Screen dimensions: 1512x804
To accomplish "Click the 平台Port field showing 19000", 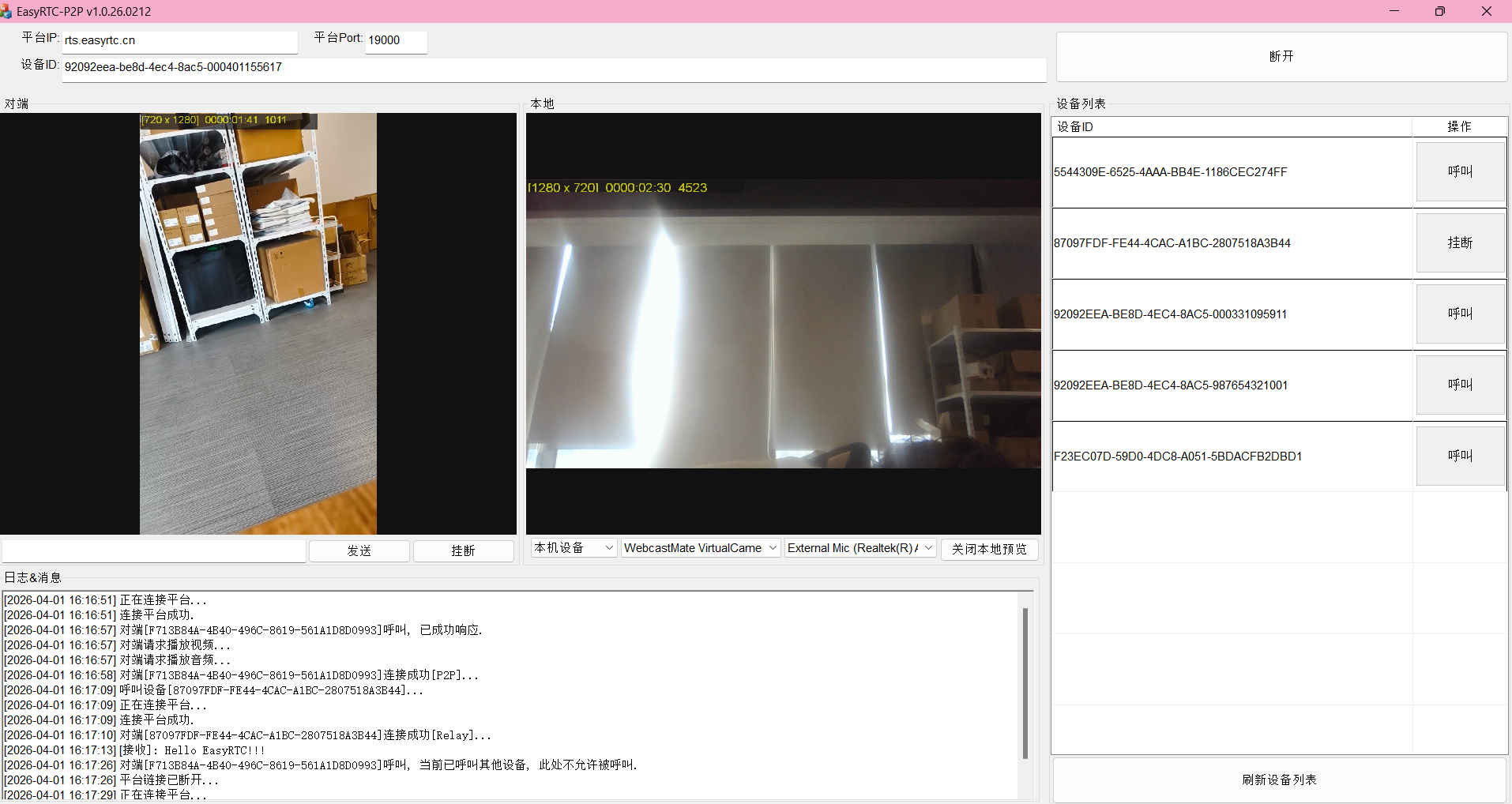I will click(395, 40).
